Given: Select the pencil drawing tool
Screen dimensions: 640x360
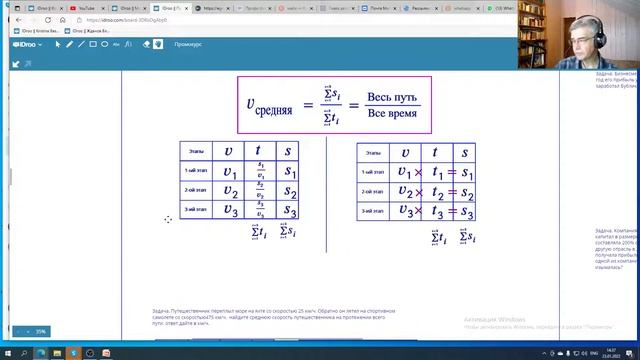Looking at the screenshot, I should point(69,44).
